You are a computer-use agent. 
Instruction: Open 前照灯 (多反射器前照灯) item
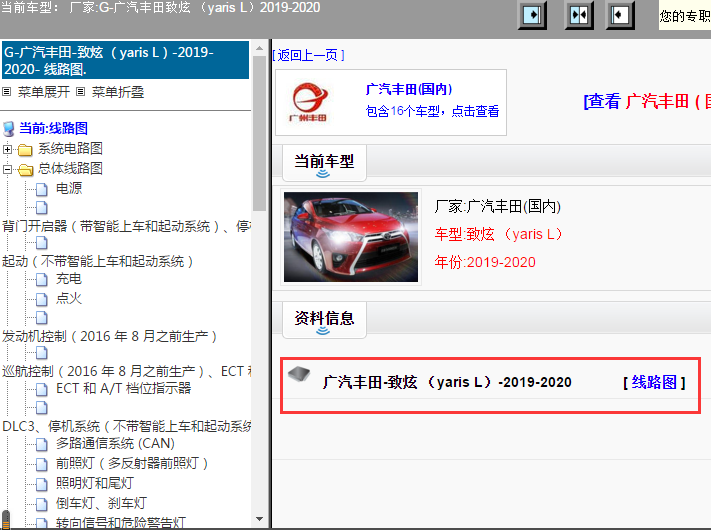pyautogui.click(x=132, y=463)
